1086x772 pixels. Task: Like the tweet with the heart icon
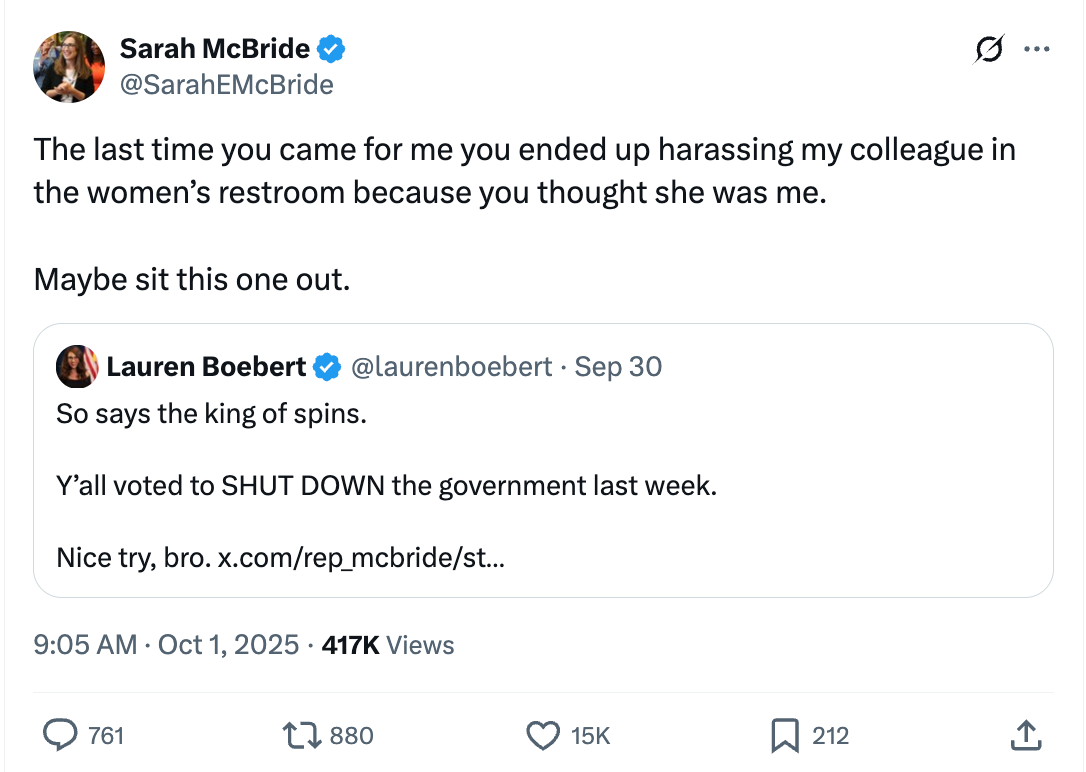tap(543, 737)
